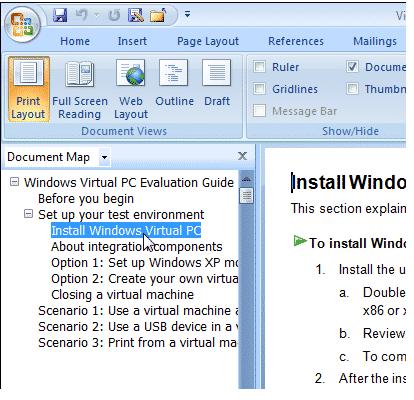
Task: Close the Document Map pane
Action: coord(242,156)
